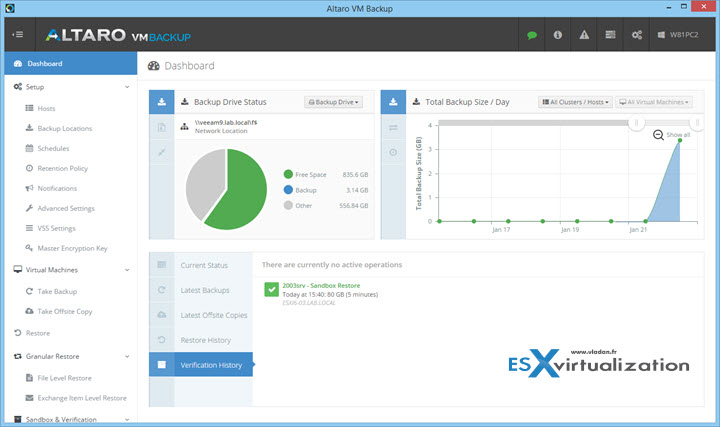Select blue download tab in Total Backup Size
The width and height of the screenshot is (720, 427).
coord(393,102)
